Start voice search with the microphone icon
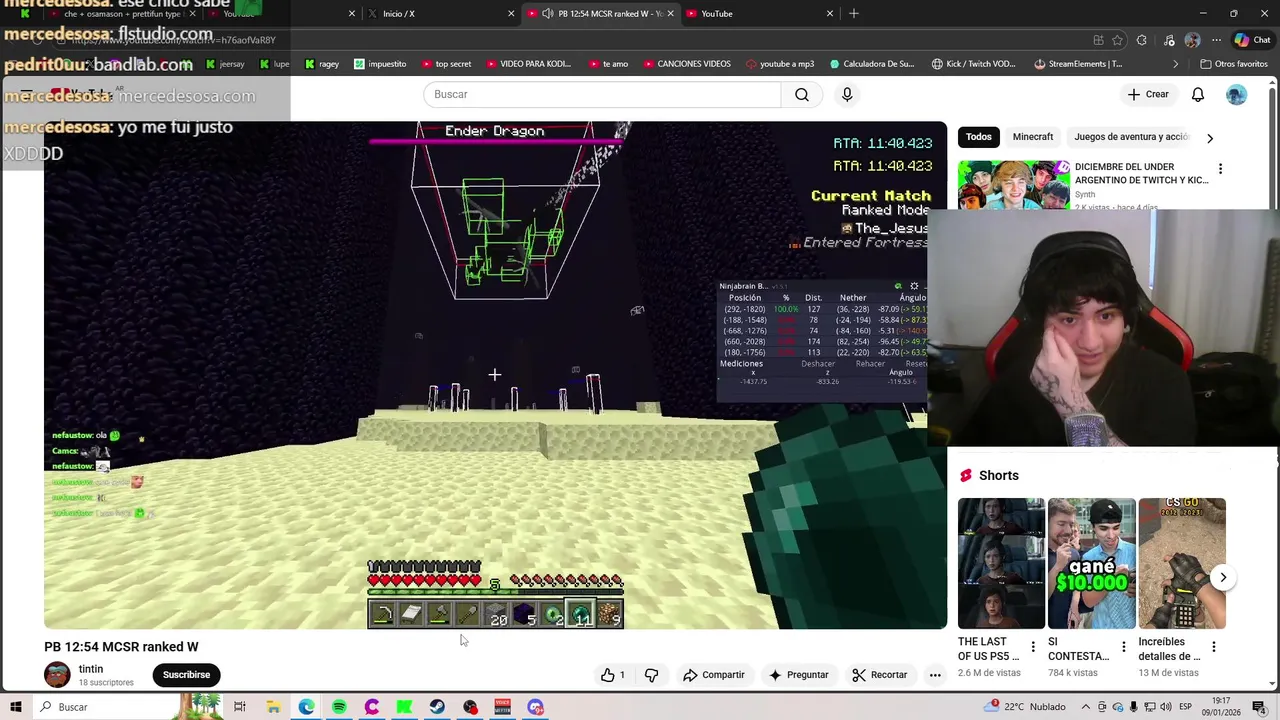1280x720 pixels. [x=847, y=94]
